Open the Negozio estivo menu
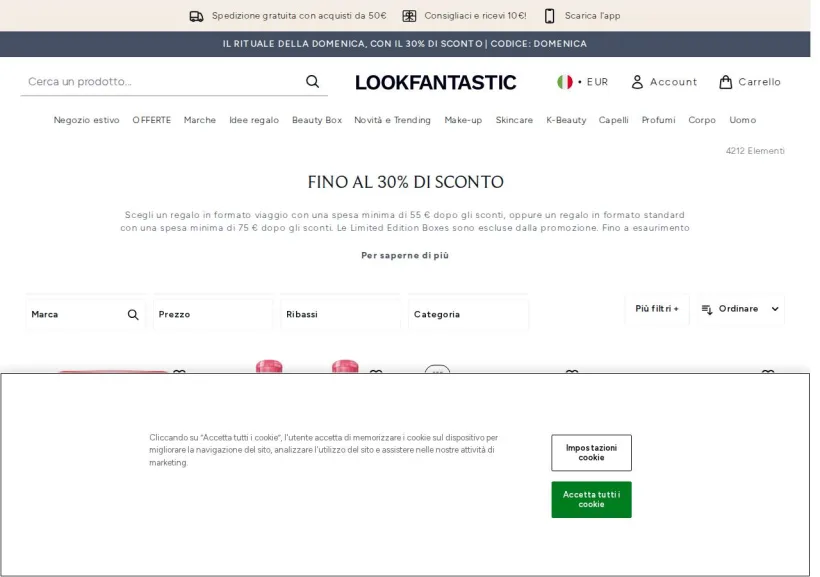The width and height of the screenshot is (820, 577). [86, 120]
